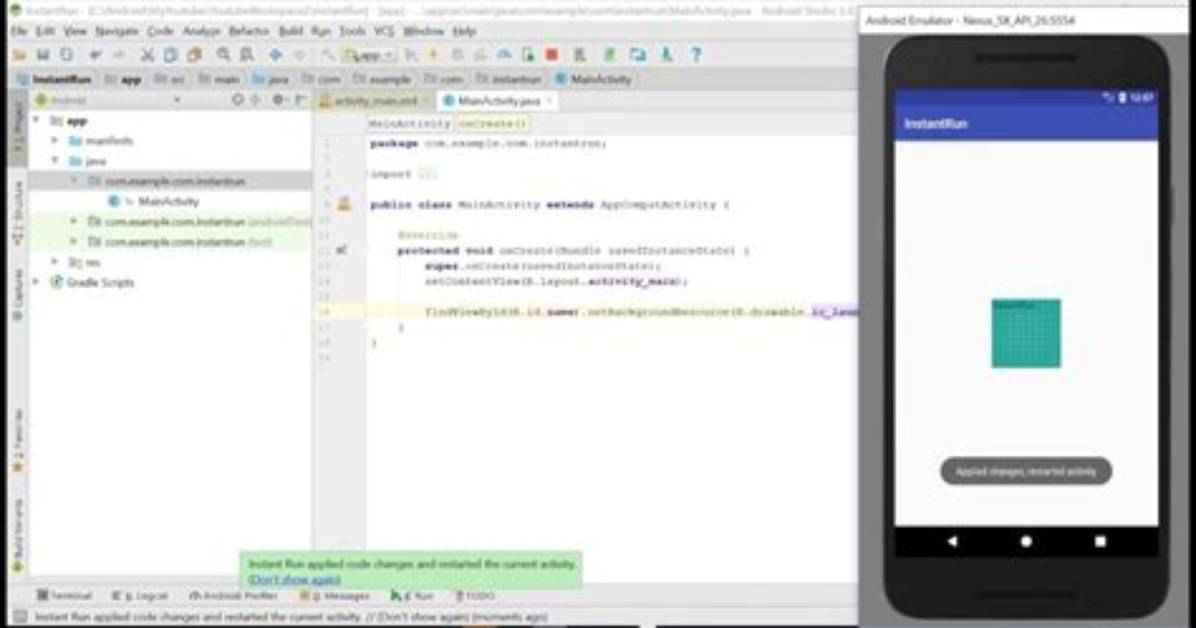Select MainActivity in the navigation breadcrumb
The width and height of the screenshot is (1196, 628).
pos(593,79)
